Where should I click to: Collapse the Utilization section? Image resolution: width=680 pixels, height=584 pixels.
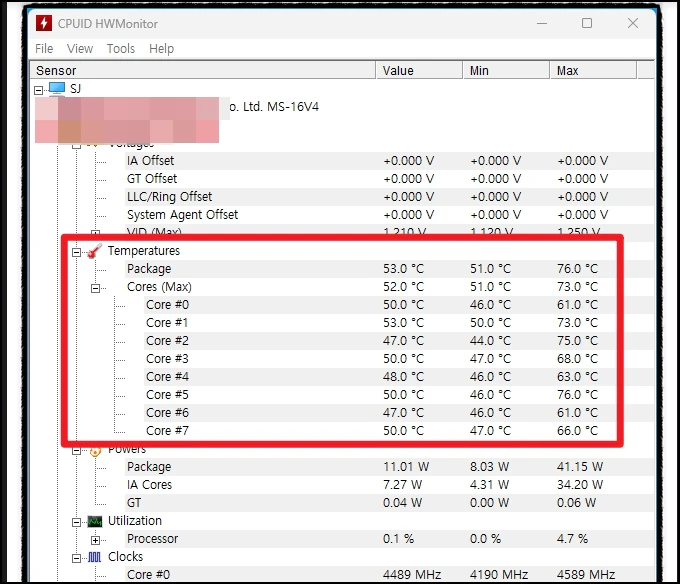pos(76,522)
